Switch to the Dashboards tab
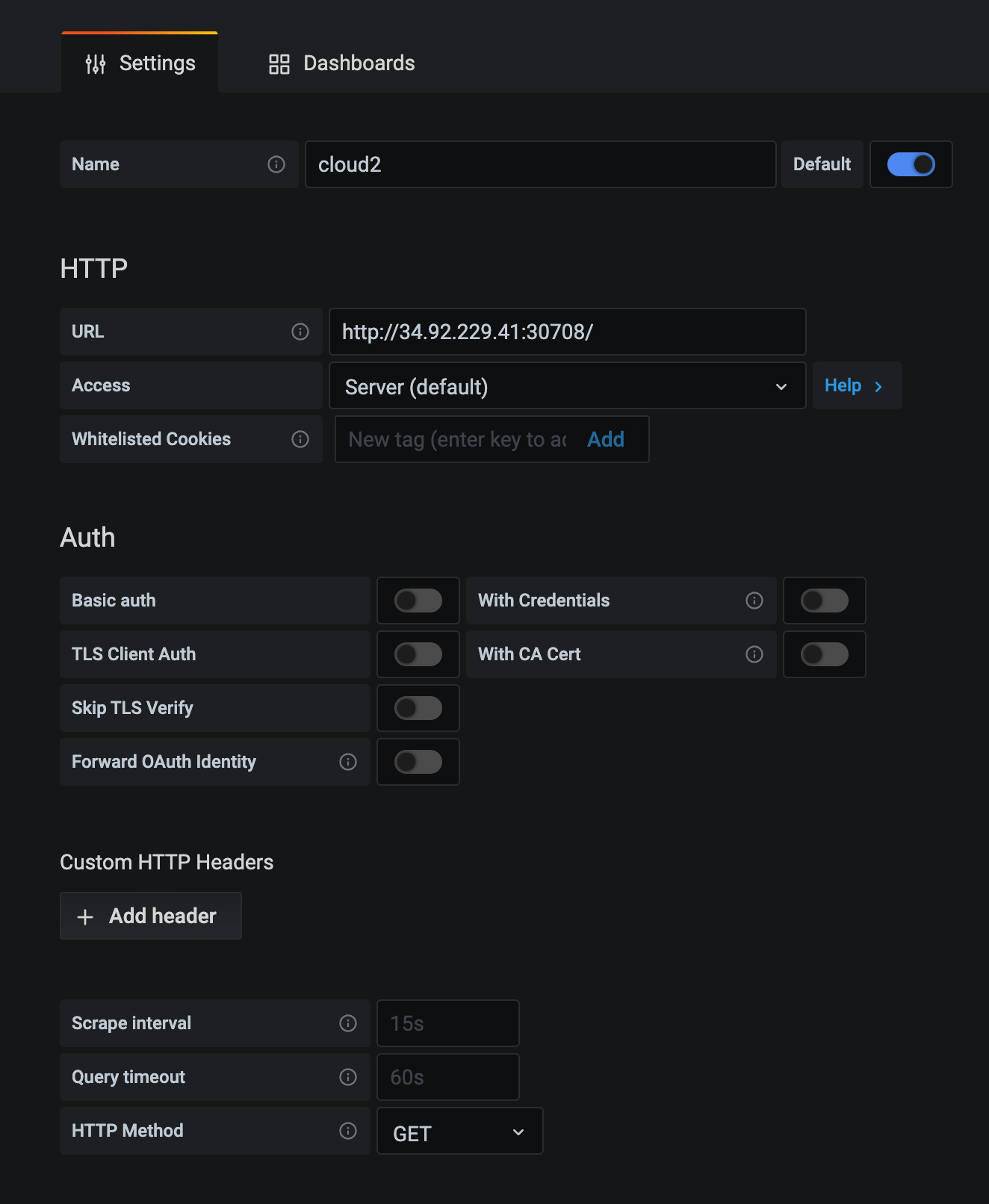The width and height of the screenshot is (989, 1204). pos(342,63)
